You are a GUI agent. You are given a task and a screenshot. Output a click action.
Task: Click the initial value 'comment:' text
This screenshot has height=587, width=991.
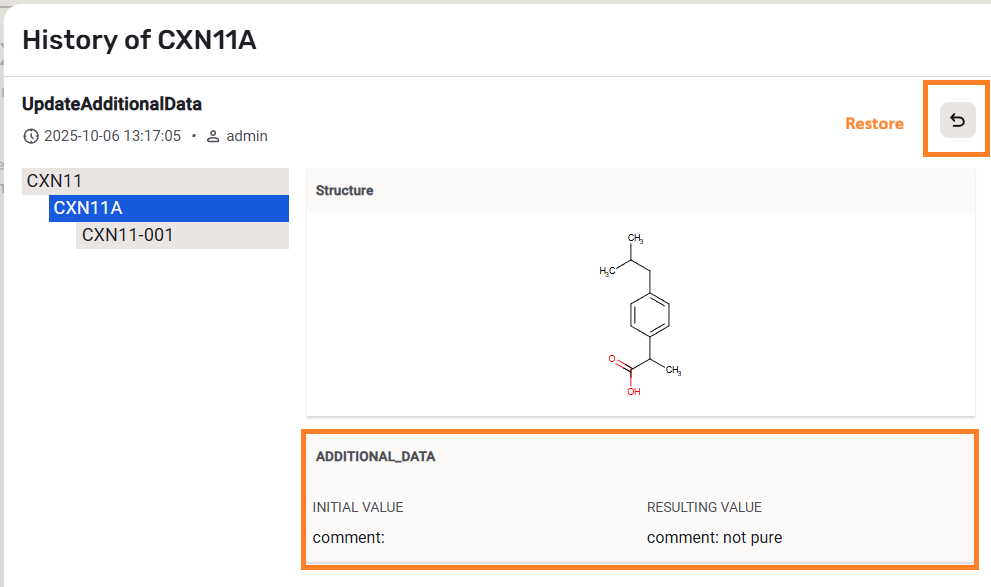(348, 537)
